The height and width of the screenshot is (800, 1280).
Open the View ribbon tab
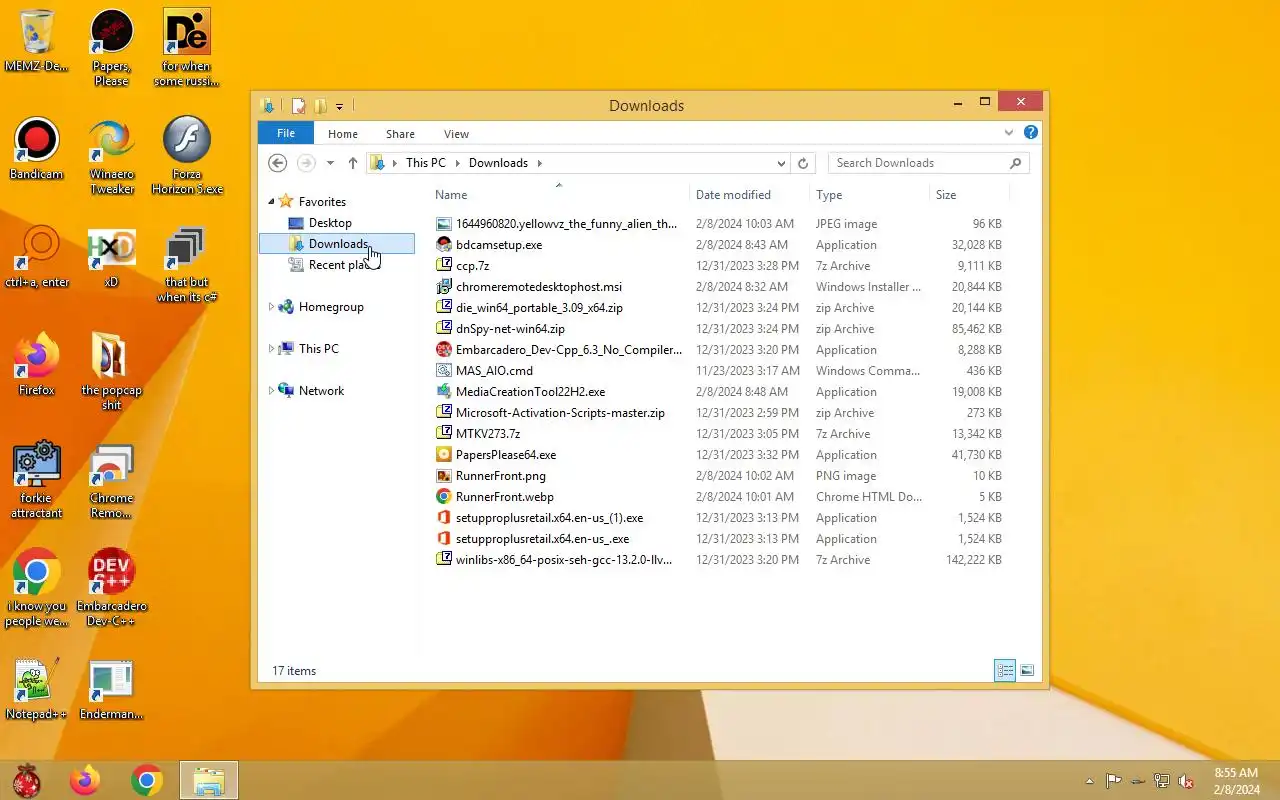click(x=456, y=134)
